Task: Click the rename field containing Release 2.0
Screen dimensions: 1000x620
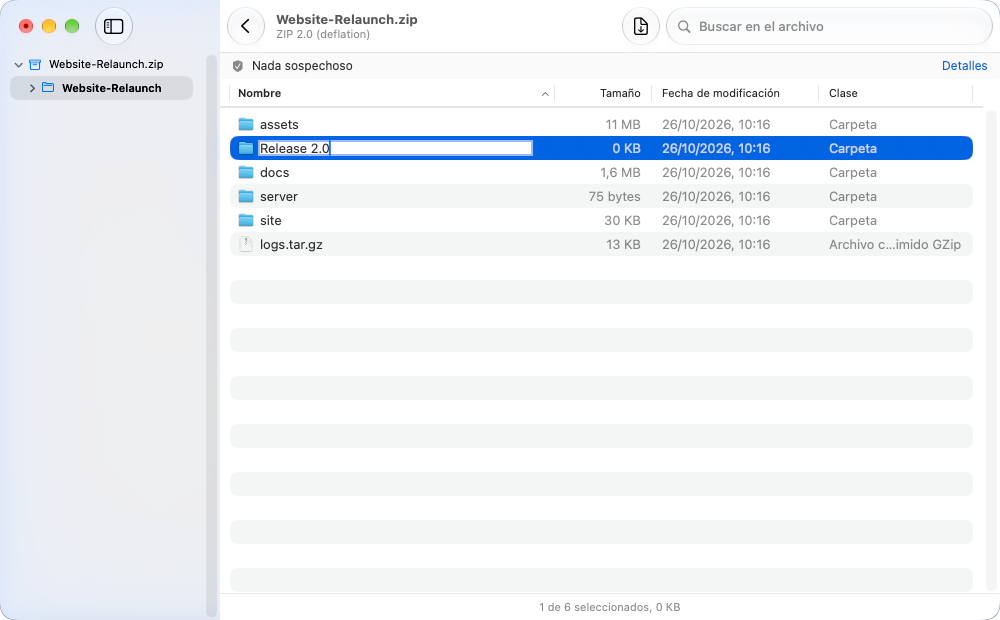Action: click(x=395, y=149)
